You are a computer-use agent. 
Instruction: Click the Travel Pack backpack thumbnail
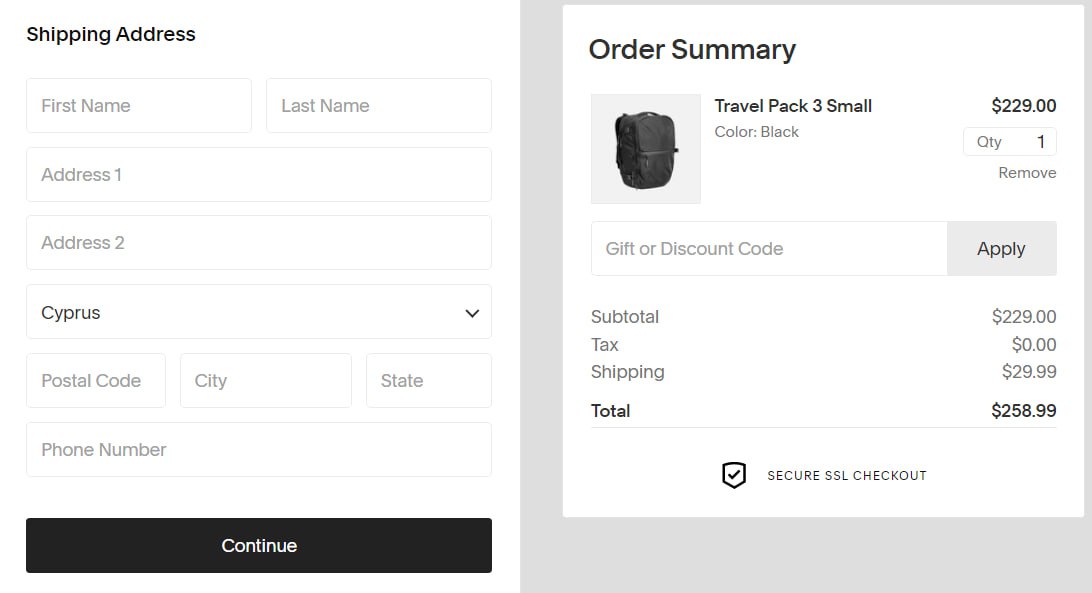[x=646, y=149]
